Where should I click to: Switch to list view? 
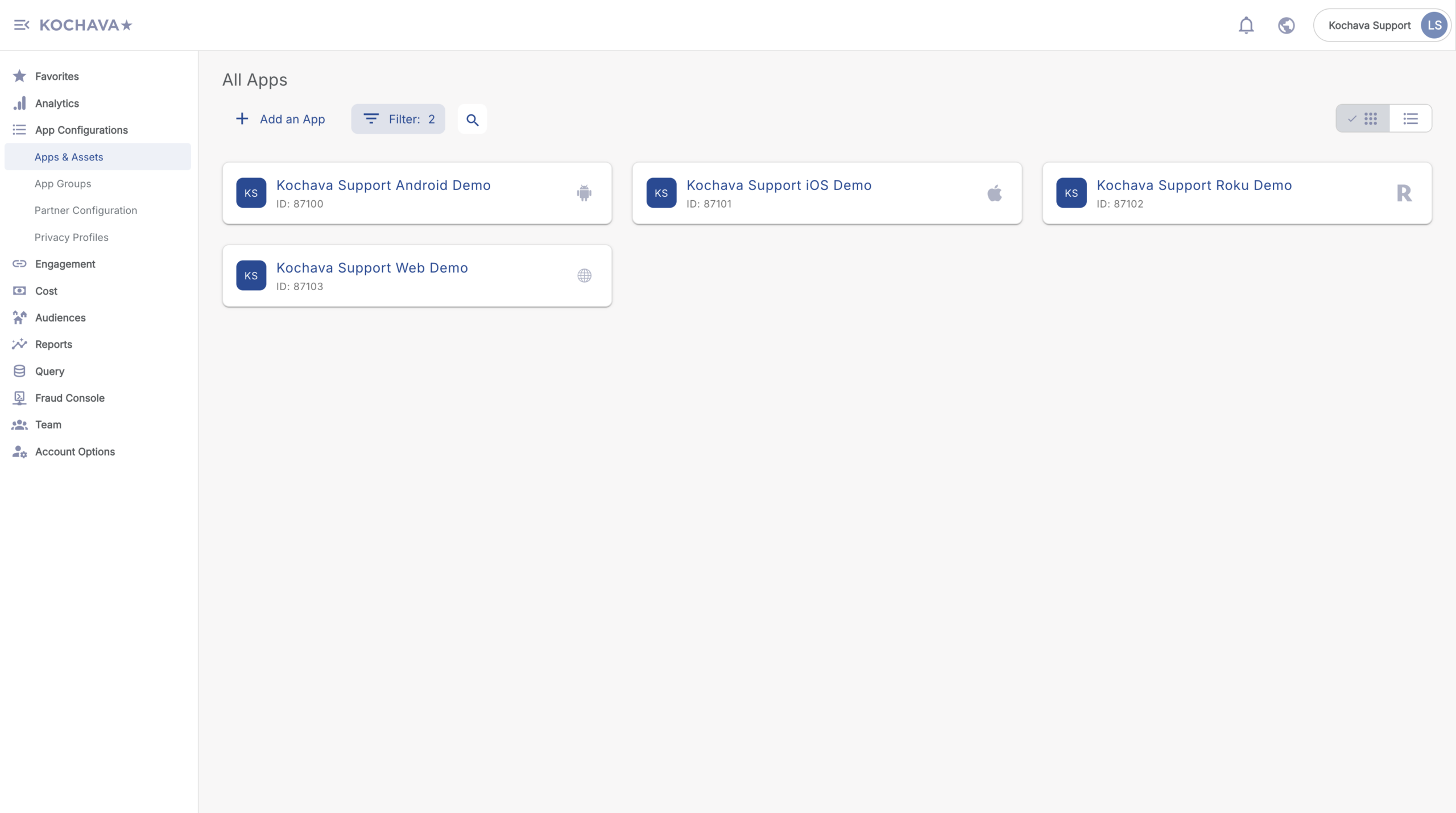[1410, 119]
